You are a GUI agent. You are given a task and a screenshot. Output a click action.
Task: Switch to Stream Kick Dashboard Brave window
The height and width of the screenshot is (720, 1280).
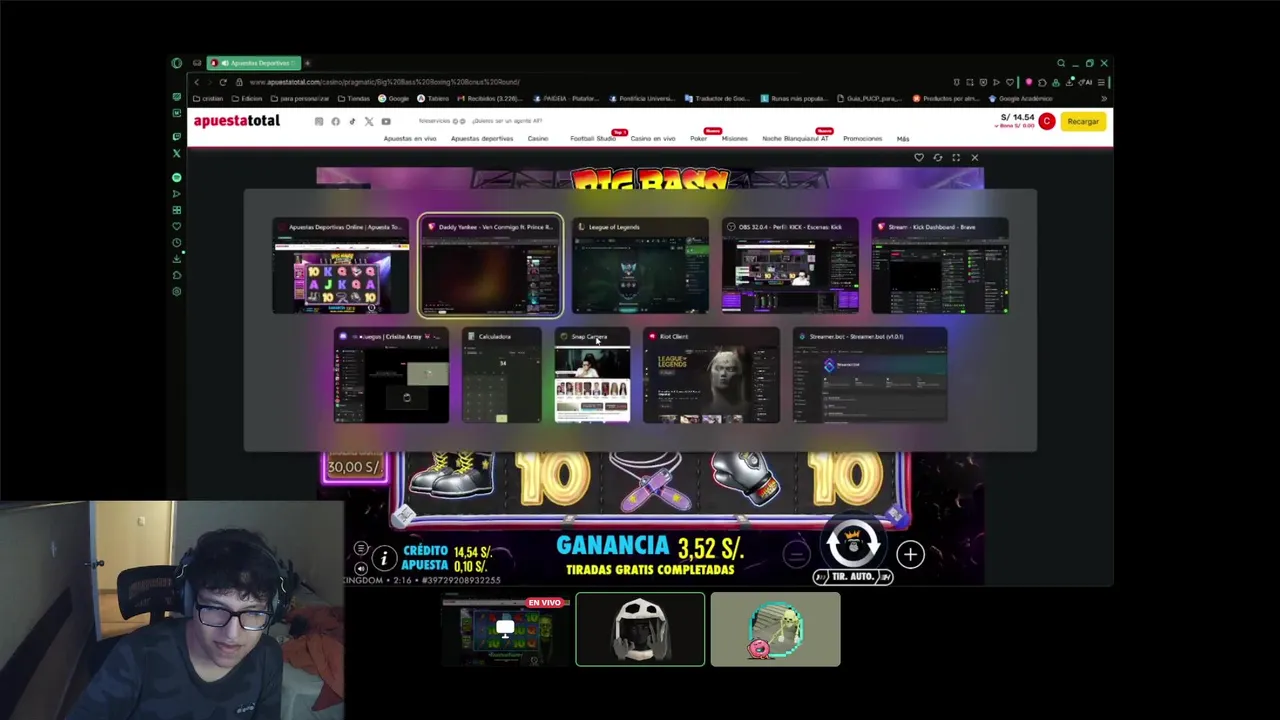point(940,266)
